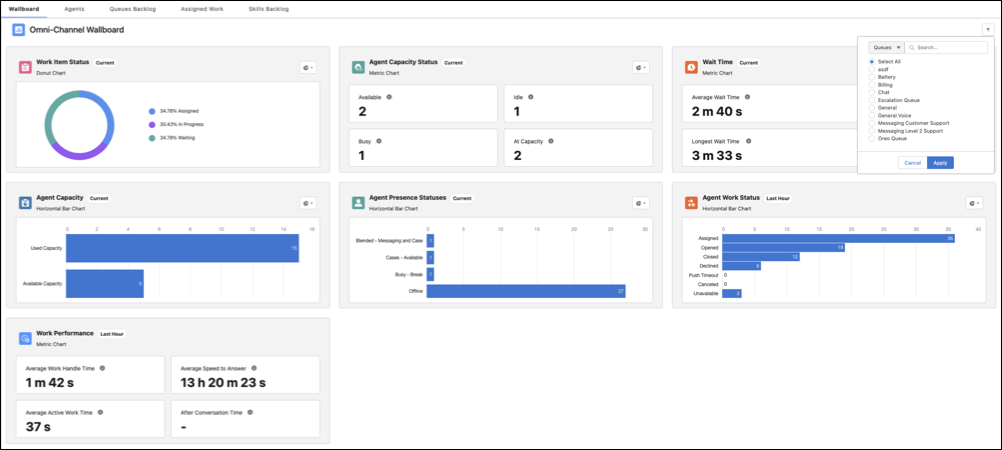Select the Billing queue radio button

(x=872, y=83)
